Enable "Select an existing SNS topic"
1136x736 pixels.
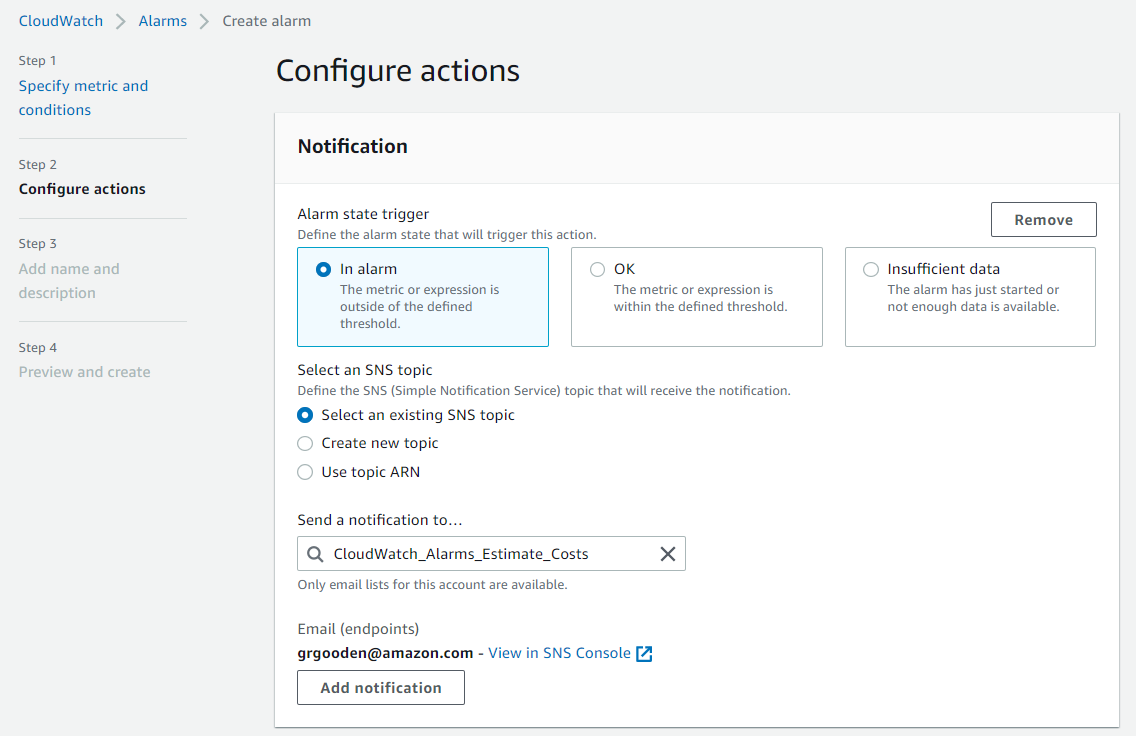click(305, 415)
